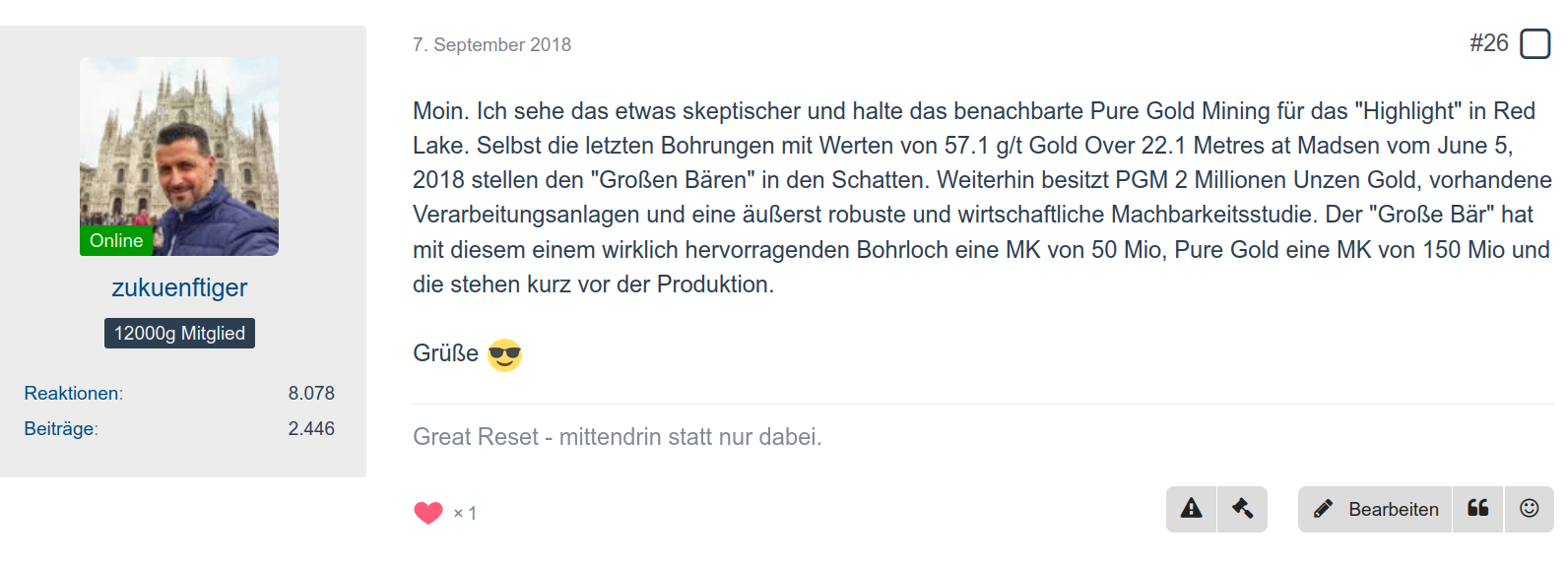Open the zukuenftiger user profile link
The height and width of the screenshot is (567, 1568).
tap(179, 287)
